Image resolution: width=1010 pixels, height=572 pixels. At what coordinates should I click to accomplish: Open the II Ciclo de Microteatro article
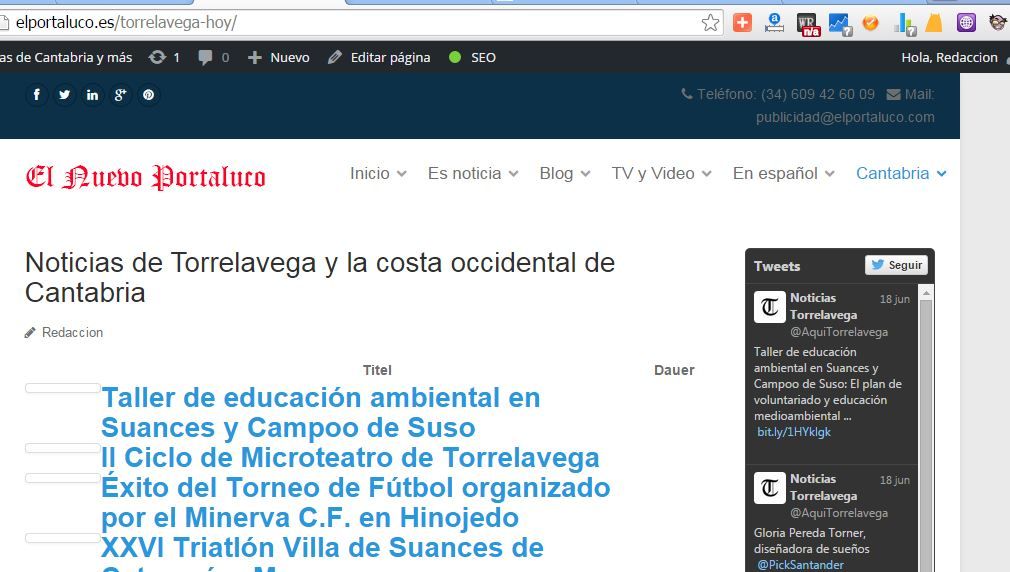click(x=350, y=457)
